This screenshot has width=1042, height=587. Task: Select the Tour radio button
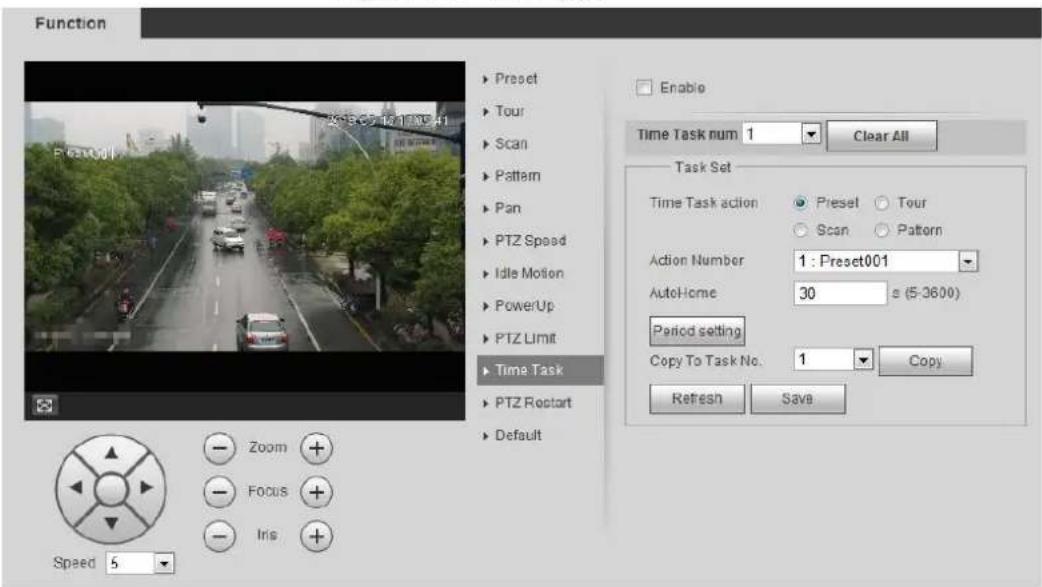[881, 203]
